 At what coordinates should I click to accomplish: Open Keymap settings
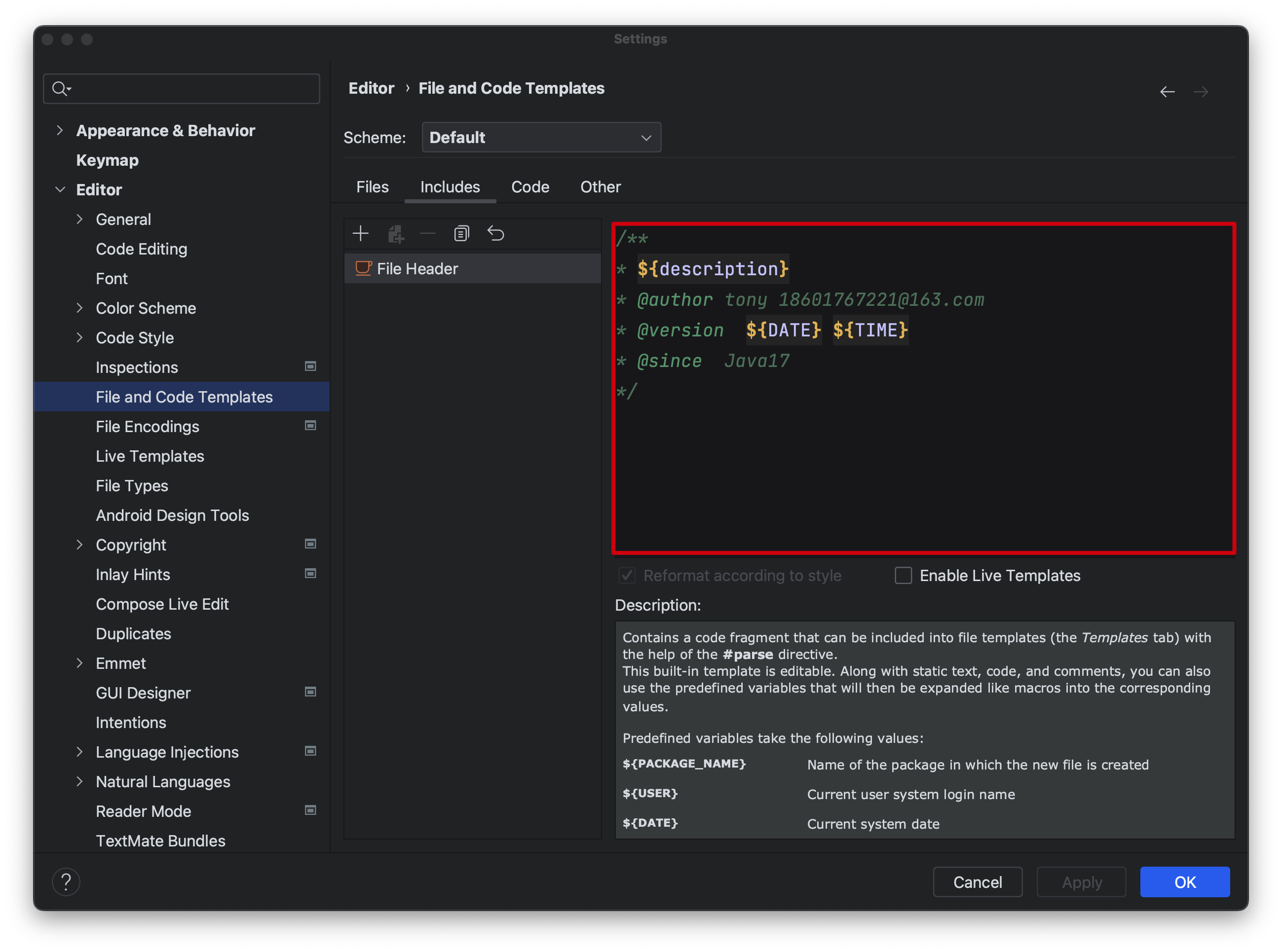pos(107,160)
